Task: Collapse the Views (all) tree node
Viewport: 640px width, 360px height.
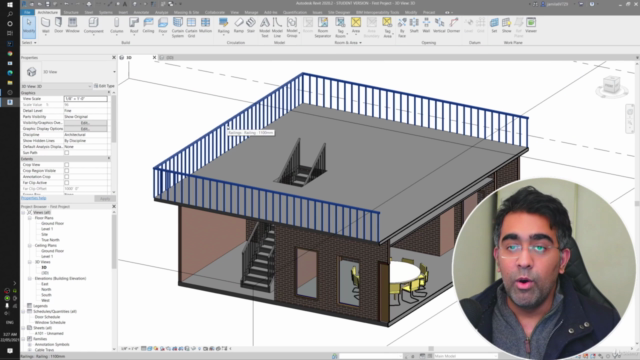Action: point(23,213)
